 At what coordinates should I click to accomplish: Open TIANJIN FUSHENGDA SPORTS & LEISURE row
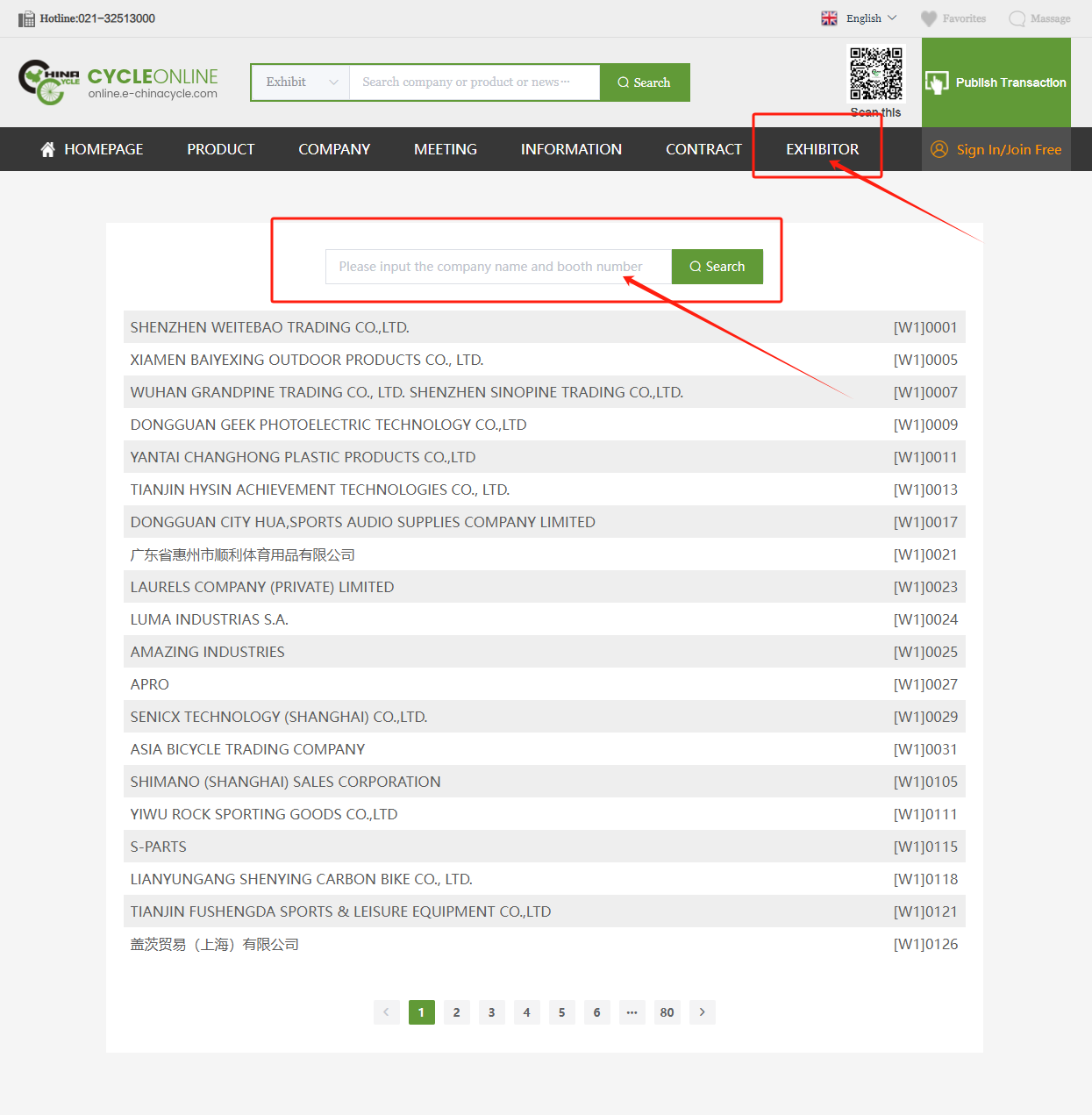click(544, 911)
